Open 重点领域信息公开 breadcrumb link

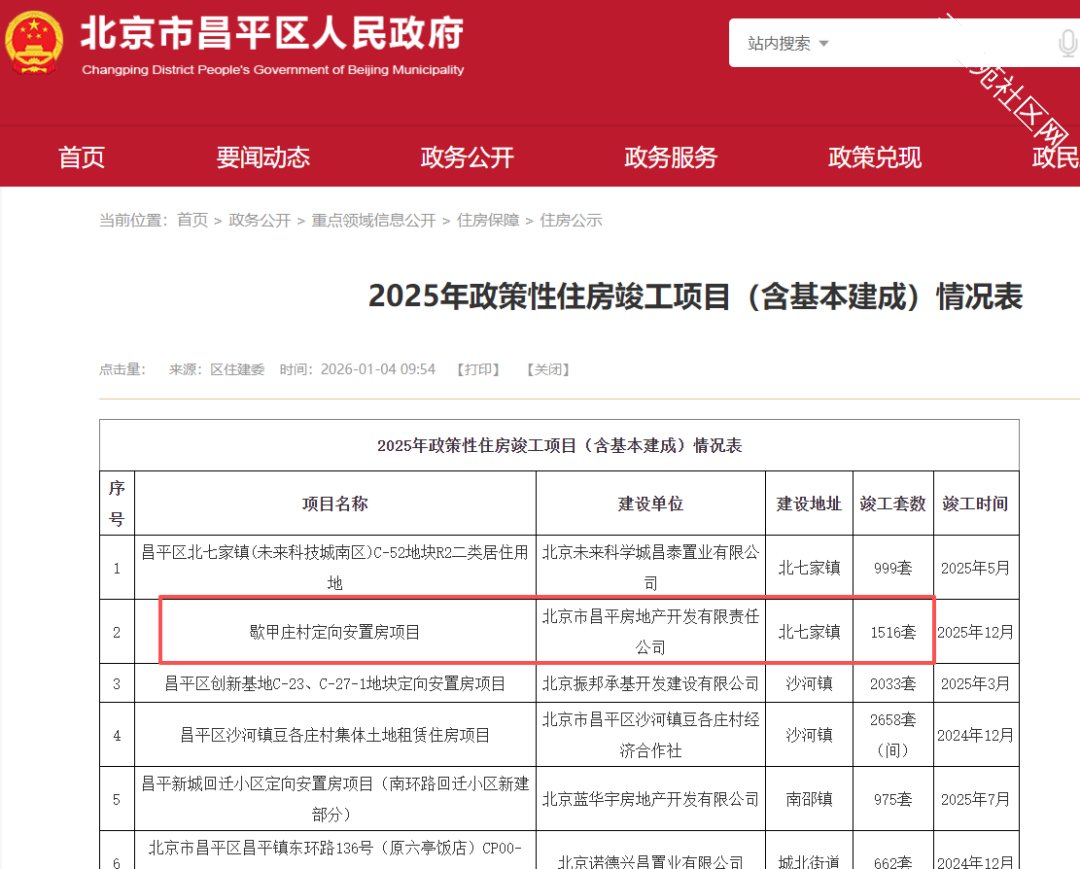[373, 220]
